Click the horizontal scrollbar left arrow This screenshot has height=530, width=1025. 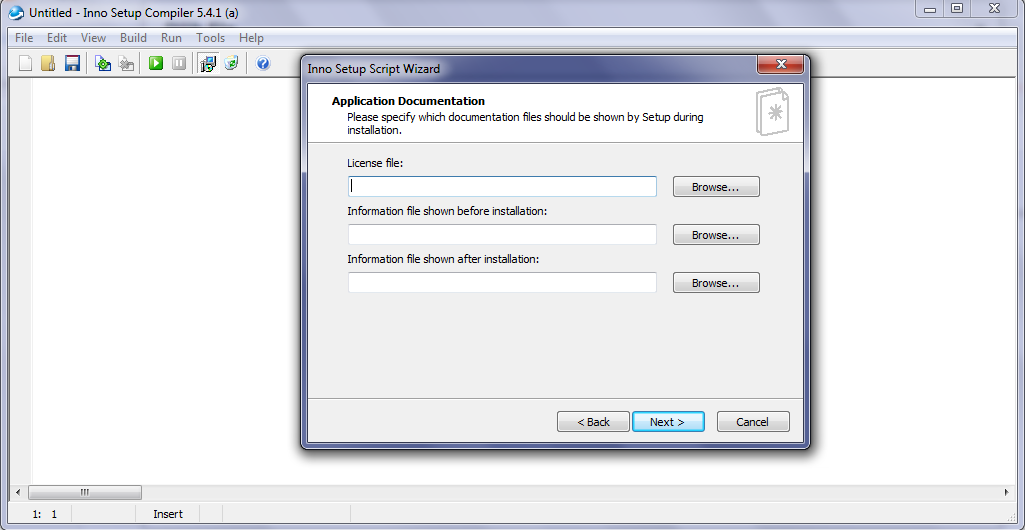point(18,492)
